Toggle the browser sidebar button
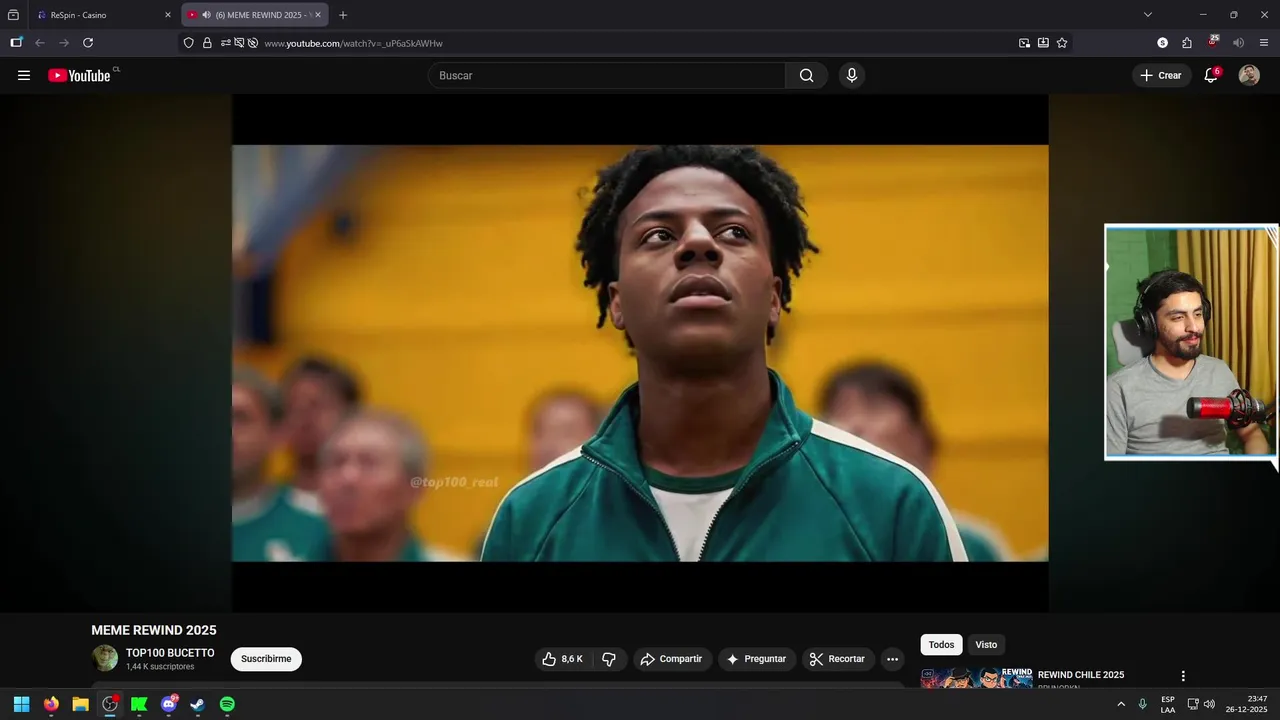Image resolution: width=1280 pixels, height=720 pixels. point(16,43)
